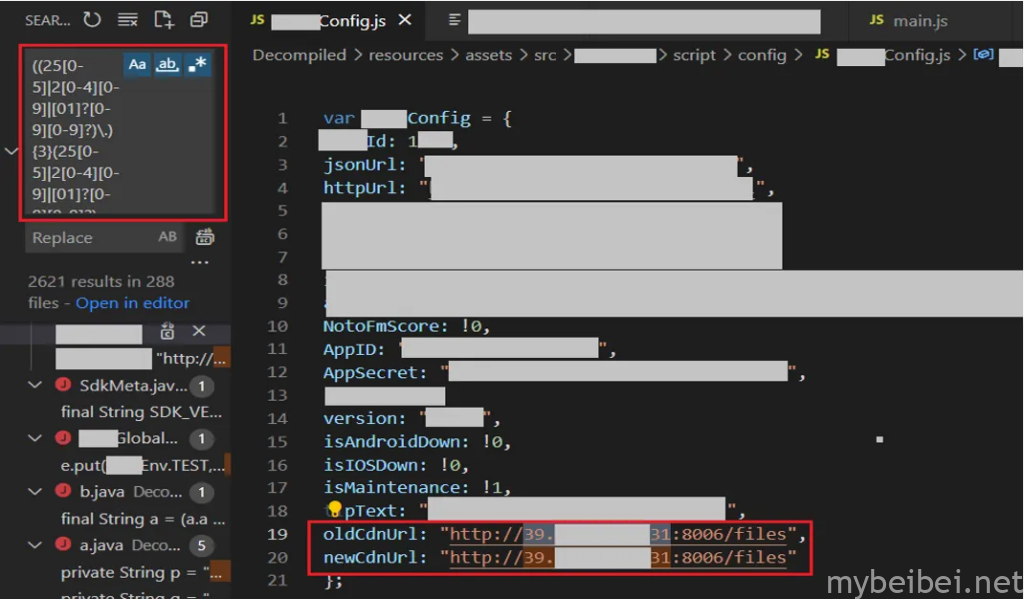Image resolution: width=1024 pixels, height=599 pixels.
Task: Collapse the SdkMeta.java results group
Action: tap(36, 385)
